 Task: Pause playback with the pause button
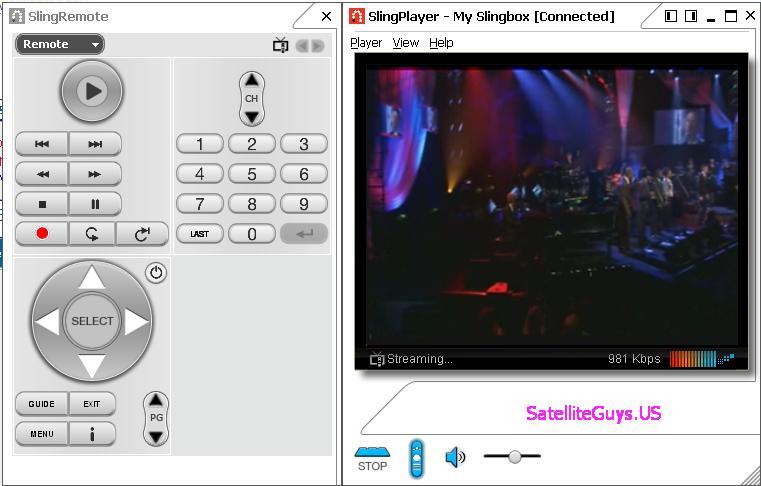(x=95, y=204)
